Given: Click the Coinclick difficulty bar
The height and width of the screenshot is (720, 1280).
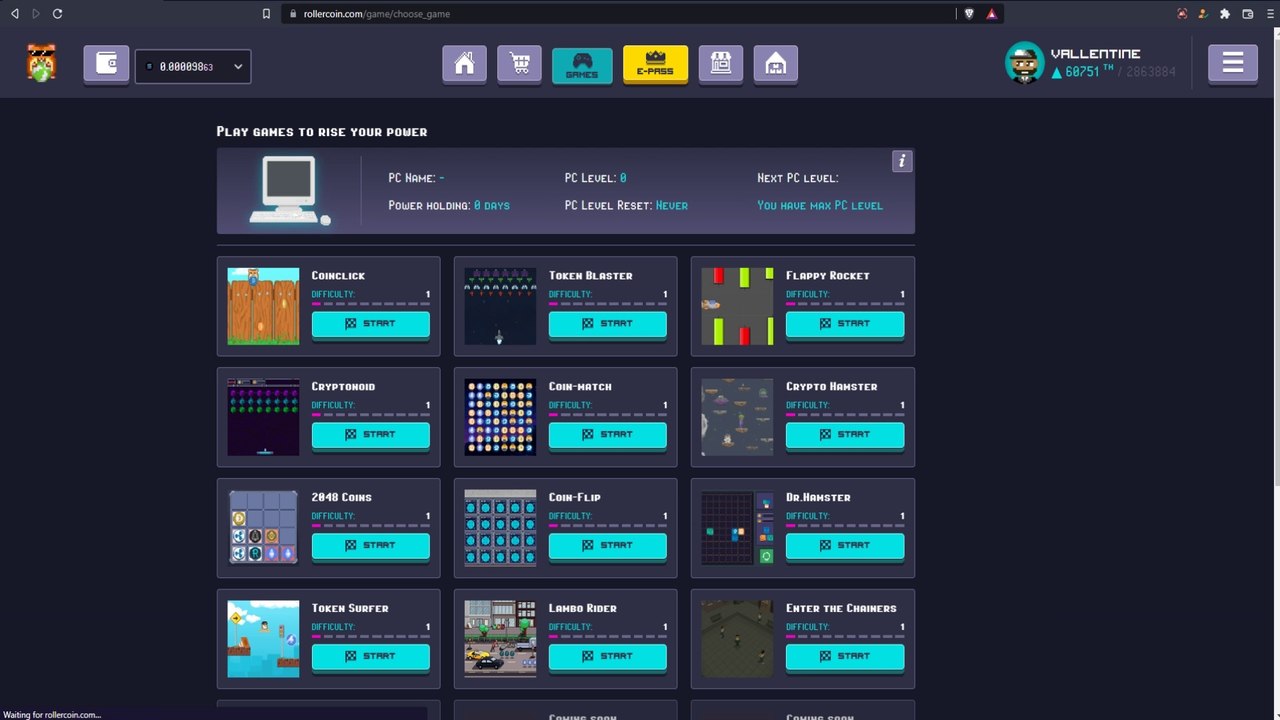Looking at the screenshot, I should (x=371, y=302).
